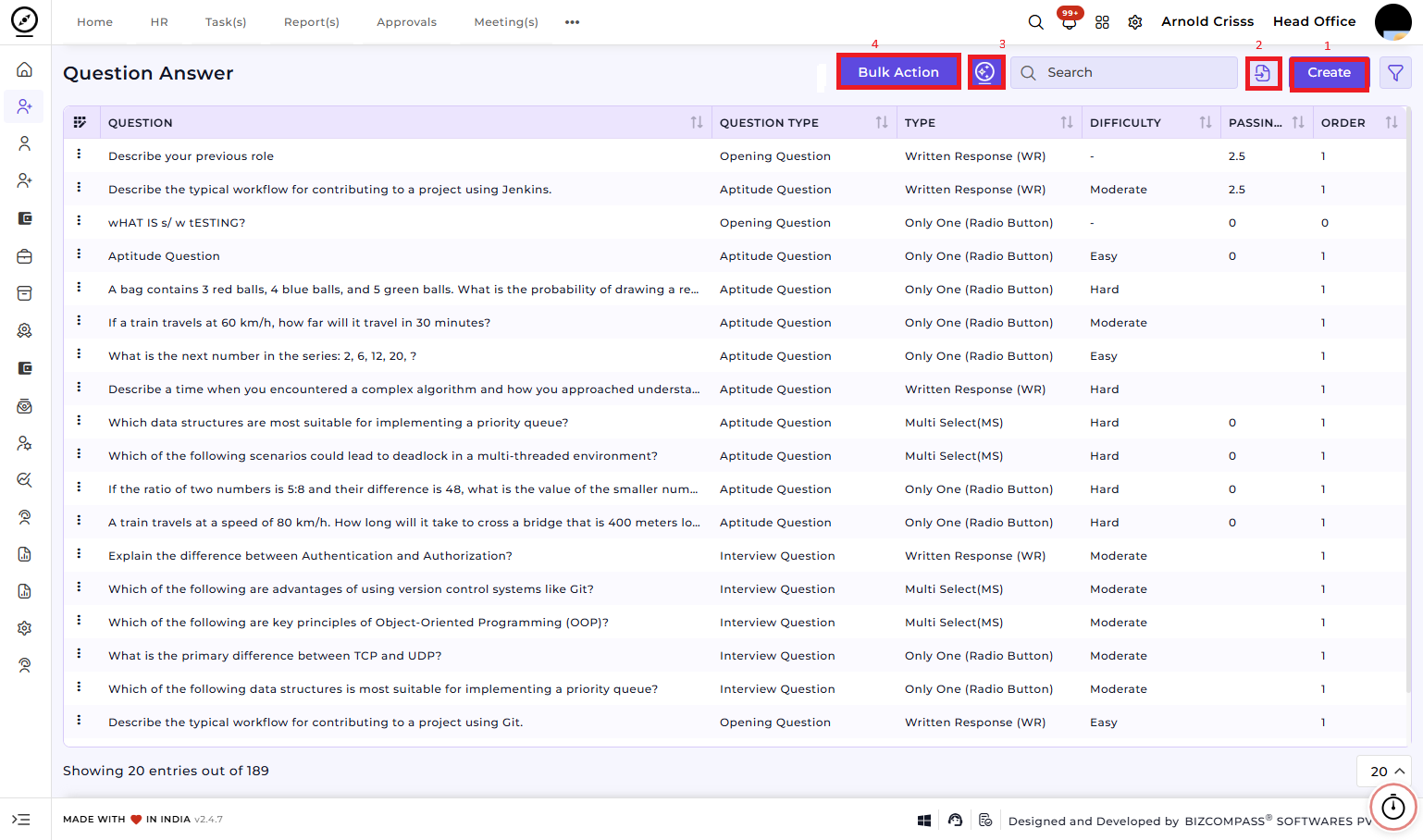Open the gear settings icon in left sidebar
Image resolution: width=1423 pixels, height=840 pixels.
pos(25,628)
